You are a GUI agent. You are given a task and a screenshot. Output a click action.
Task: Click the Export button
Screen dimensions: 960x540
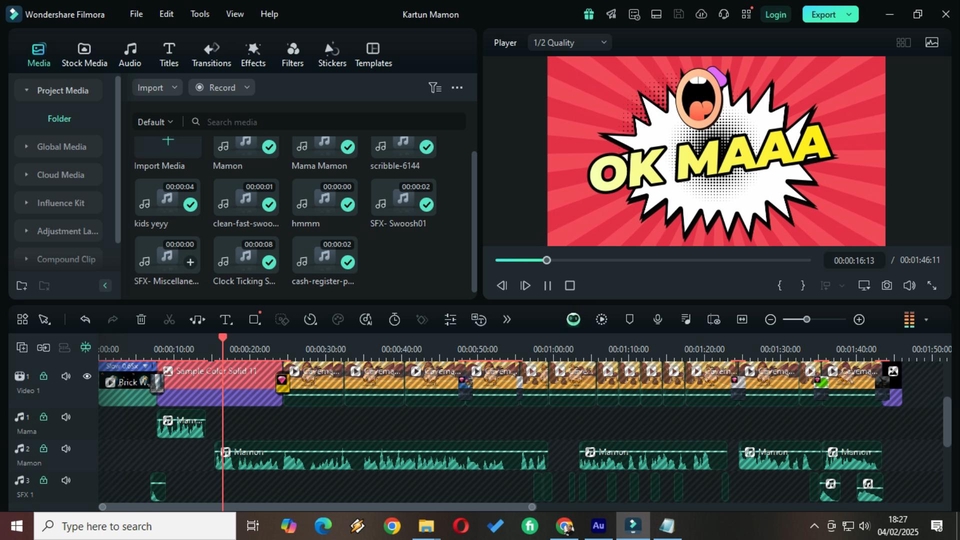pos(823,14)
